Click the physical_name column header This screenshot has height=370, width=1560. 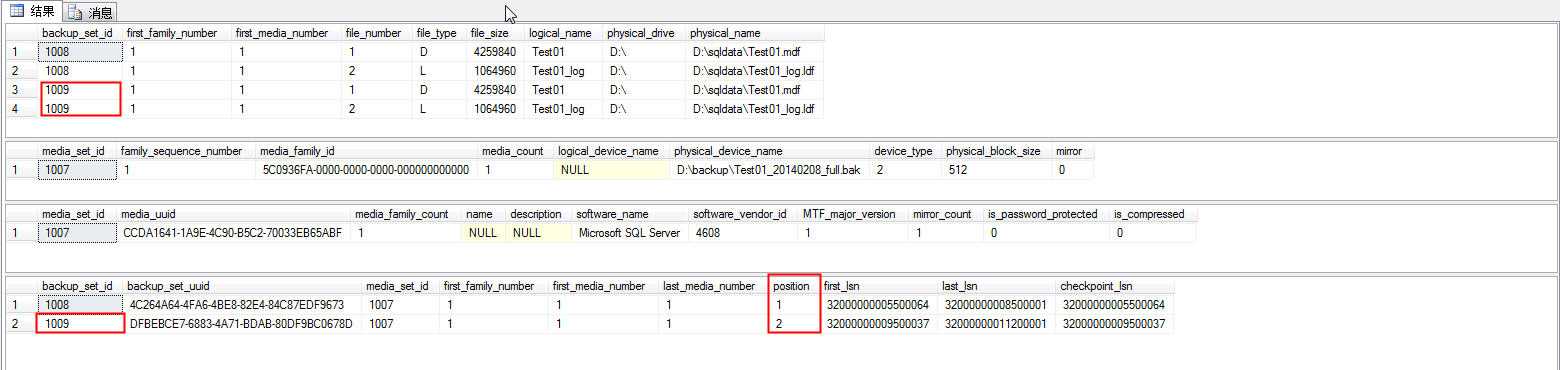pos(755,33)
